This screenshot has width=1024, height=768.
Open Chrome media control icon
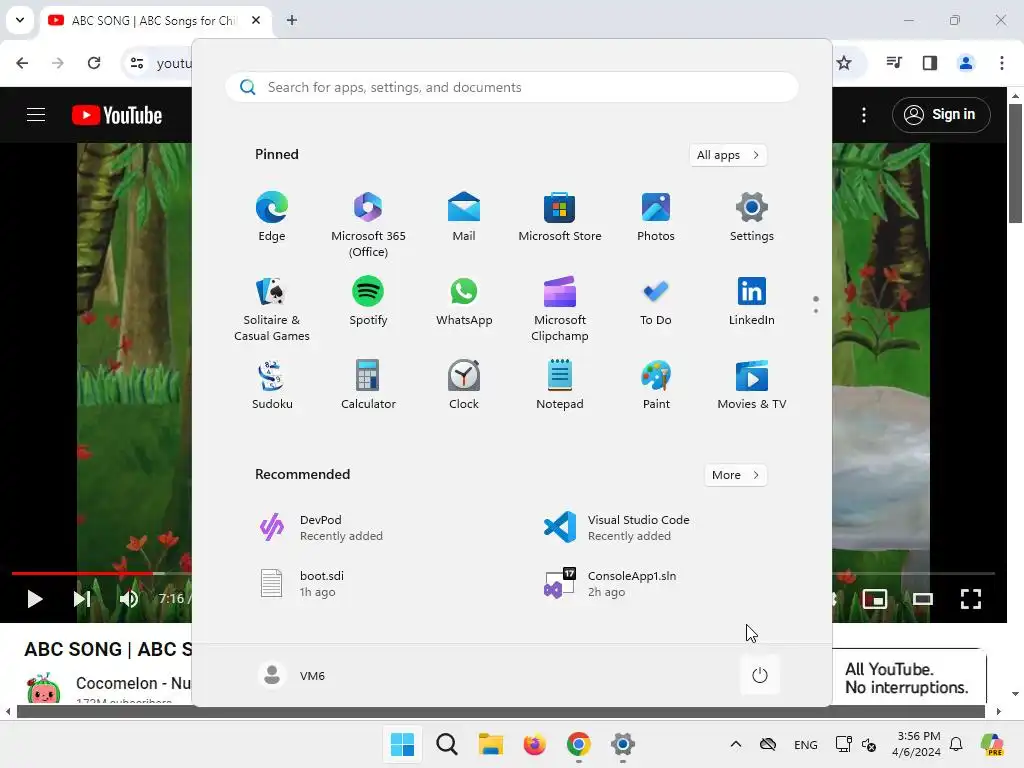click(894, 63)
